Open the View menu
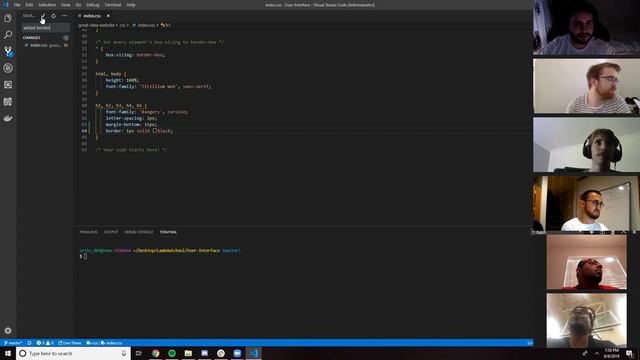Image resolution: width=640 pixels, height=360 pixels. tap(65, 5)
